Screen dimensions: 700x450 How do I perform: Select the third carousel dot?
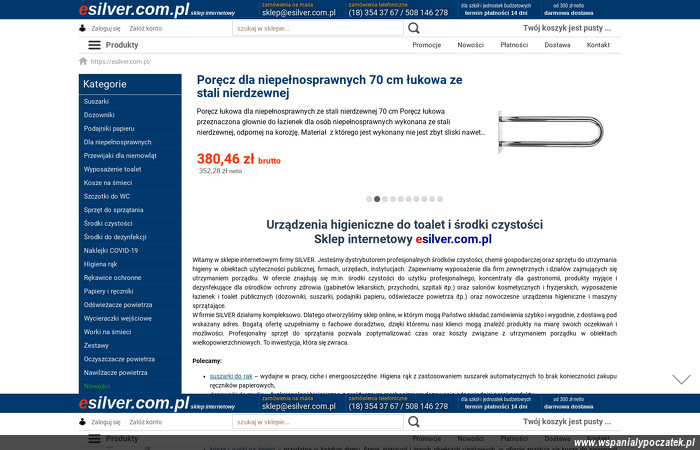click(385, 199)
